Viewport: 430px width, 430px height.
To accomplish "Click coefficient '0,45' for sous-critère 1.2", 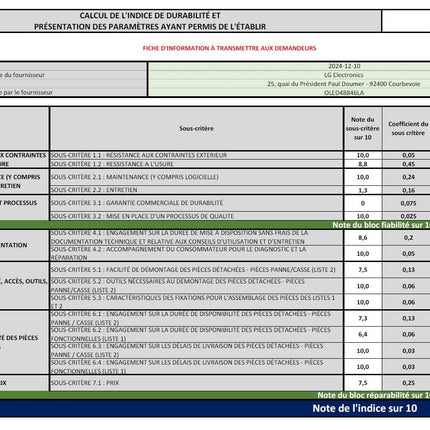I will [x=408, y=164].
